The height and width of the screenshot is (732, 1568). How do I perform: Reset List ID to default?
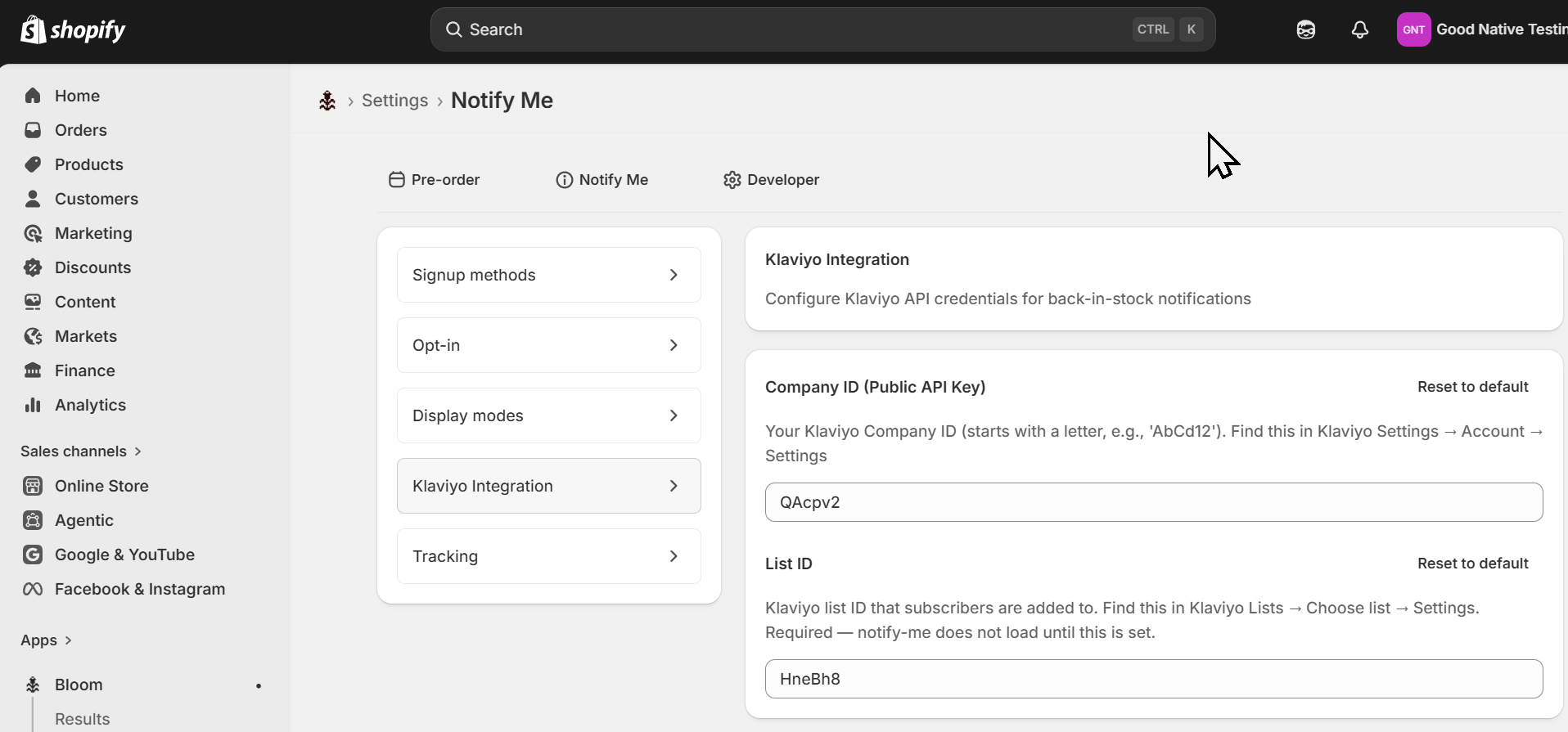coord(1472,564)
